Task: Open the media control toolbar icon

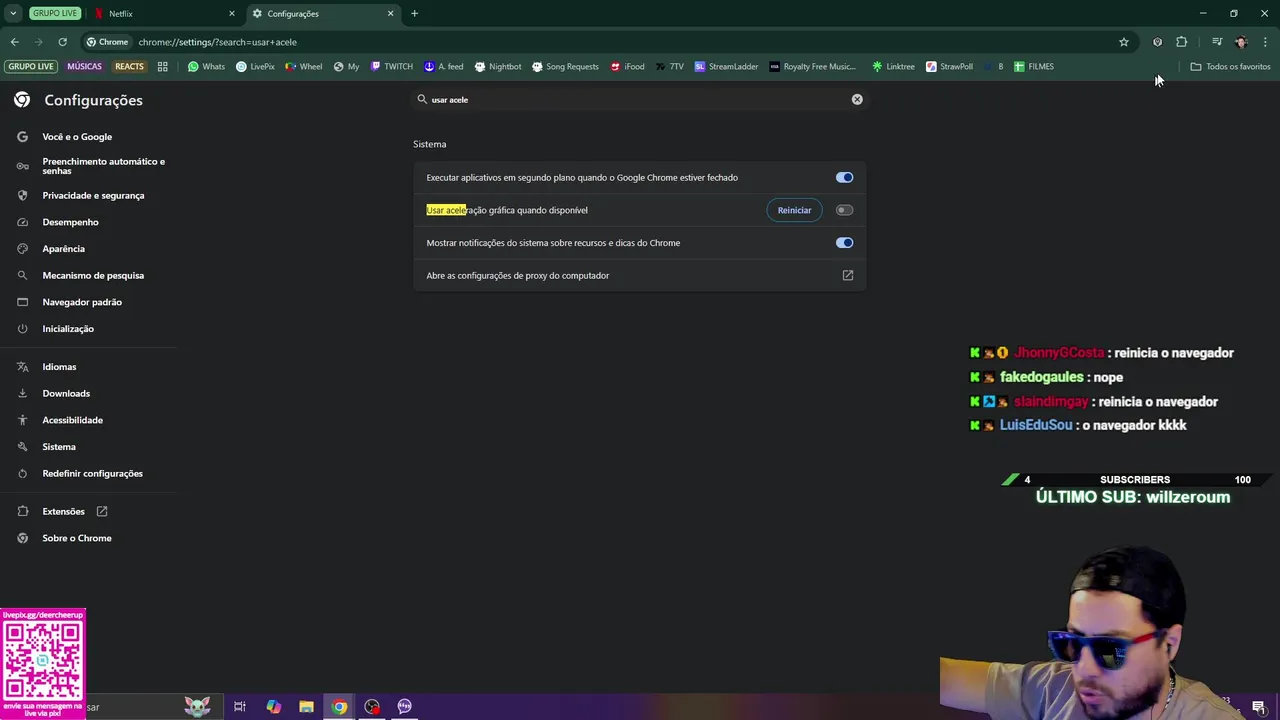Action: (x=1217, y=42)
